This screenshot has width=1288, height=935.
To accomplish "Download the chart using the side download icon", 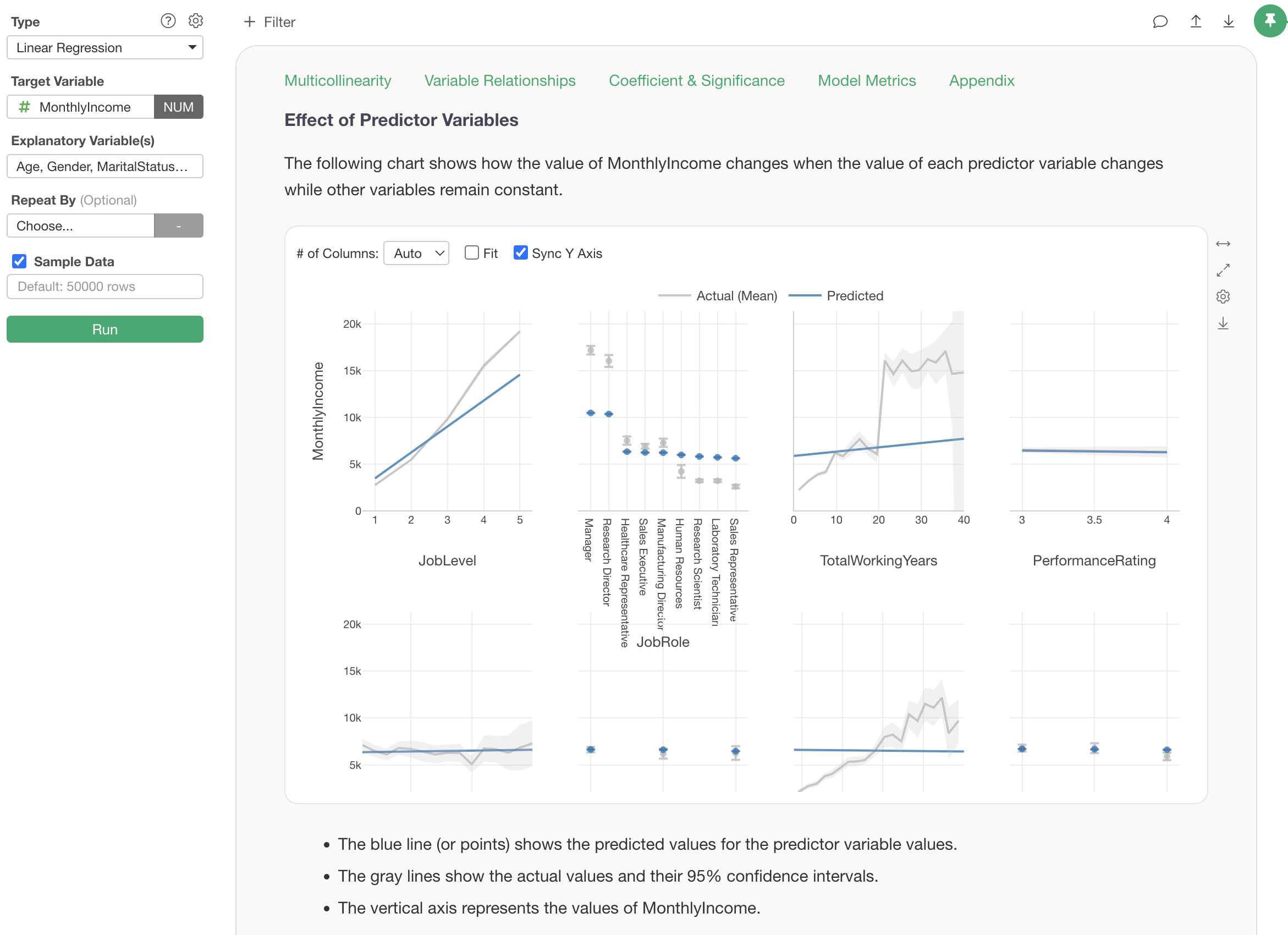I will tap(1223, 323).
